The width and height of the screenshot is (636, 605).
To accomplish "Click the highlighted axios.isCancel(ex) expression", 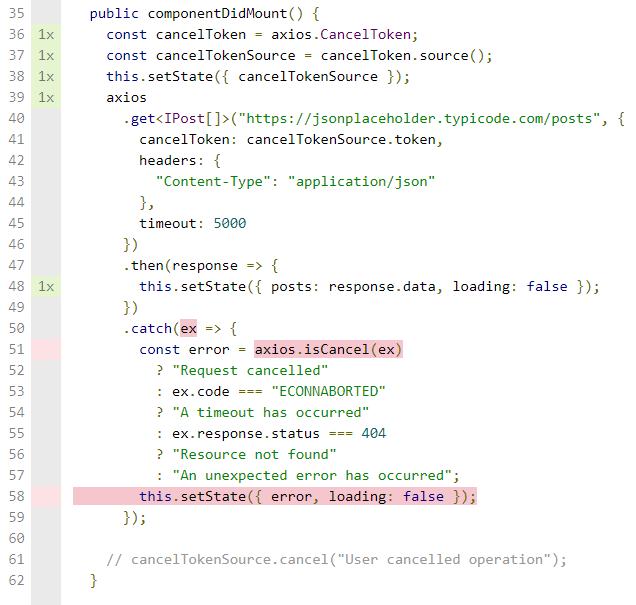I will tap(328, 350).
